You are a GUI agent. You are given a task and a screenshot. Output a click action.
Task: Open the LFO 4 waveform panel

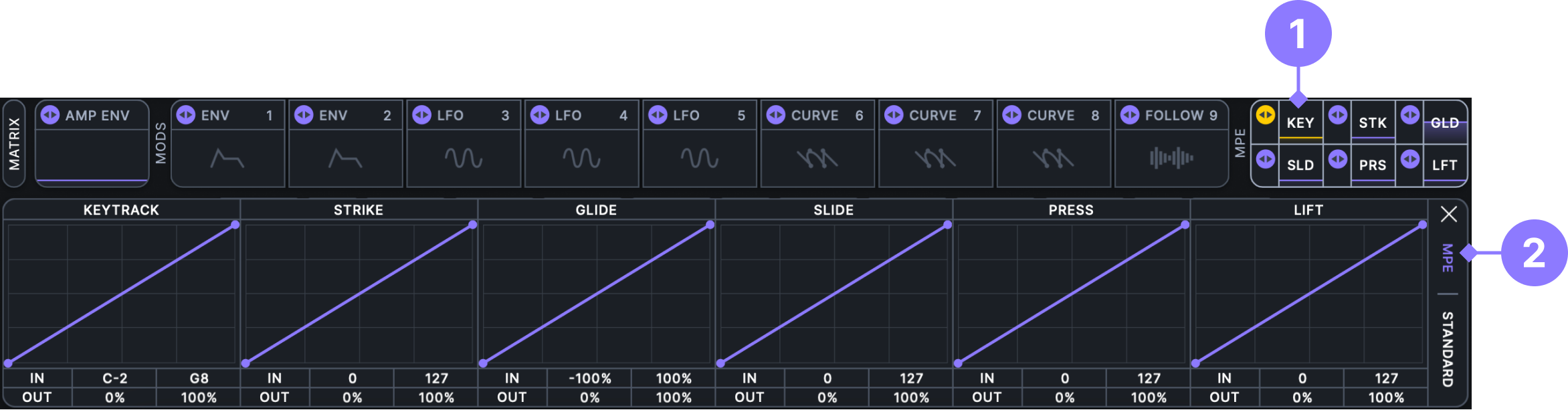pos(581,159)
